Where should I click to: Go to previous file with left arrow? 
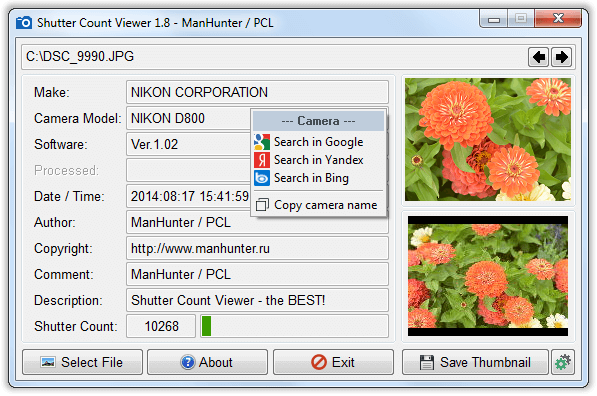click(x=538, y=57)
